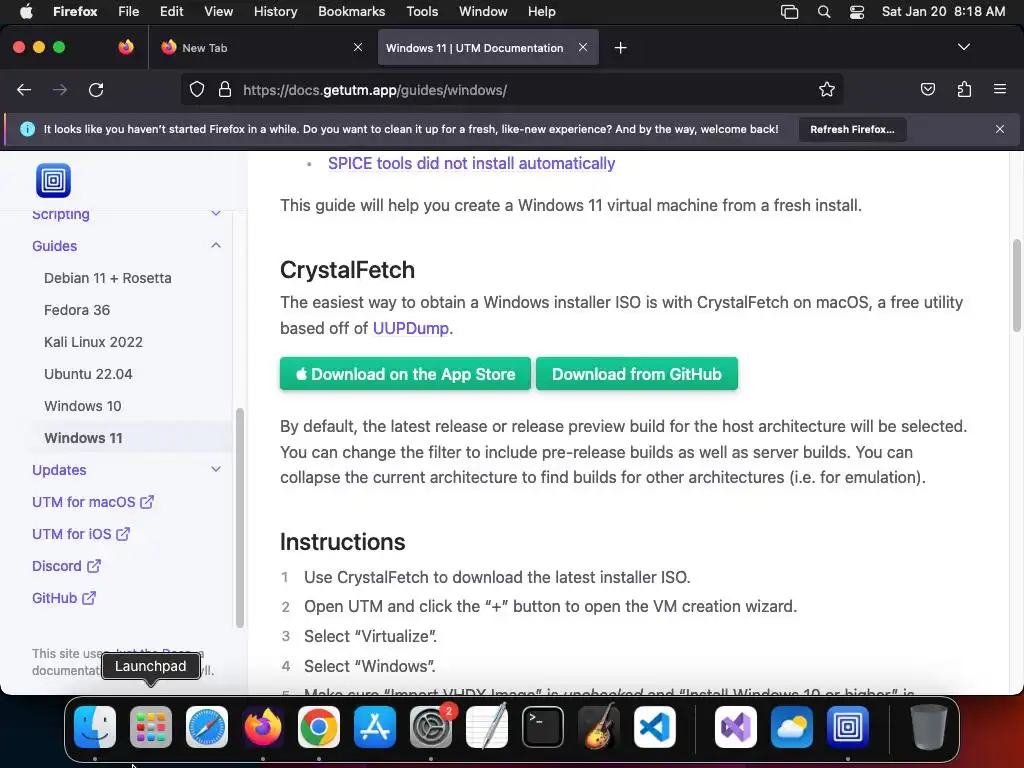Save page to Pocket

[x=927, y=89]
